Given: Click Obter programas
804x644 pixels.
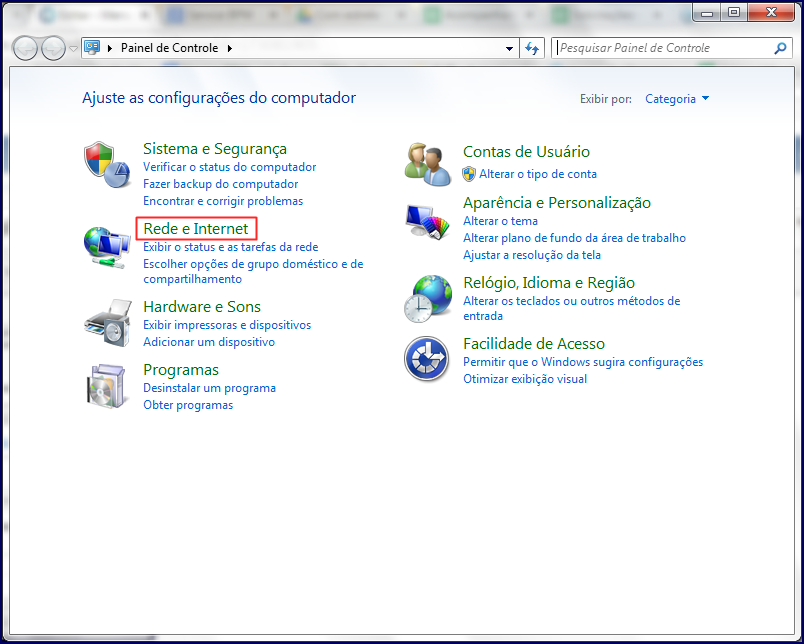Looking at the screenshot, I should 188,405.
